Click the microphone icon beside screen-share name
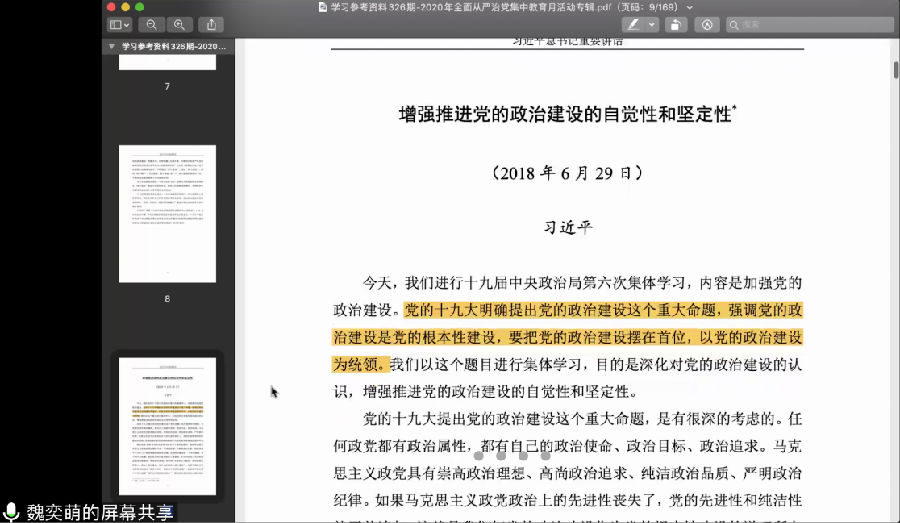The width and height of the screenshot is (900, 523). pos(12,512)
